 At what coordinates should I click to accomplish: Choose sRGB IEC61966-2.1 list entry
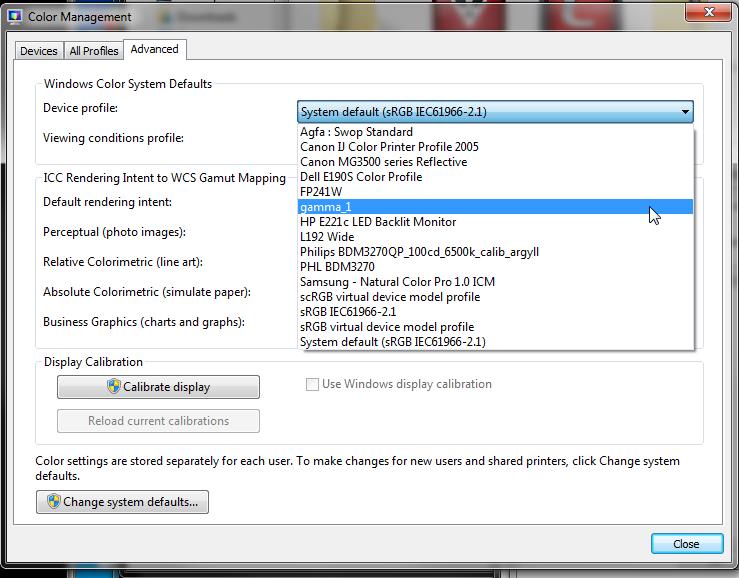coord(495,312)
